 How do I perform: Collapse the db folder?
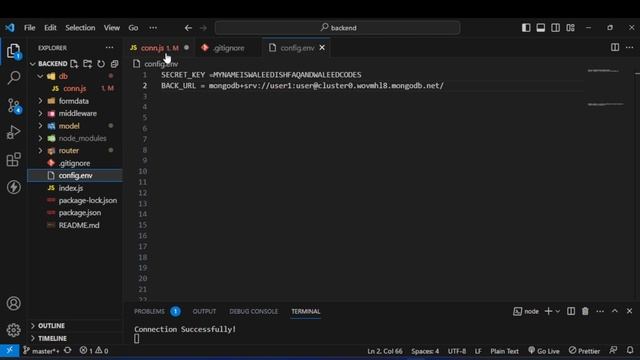(x=40, y=76)
